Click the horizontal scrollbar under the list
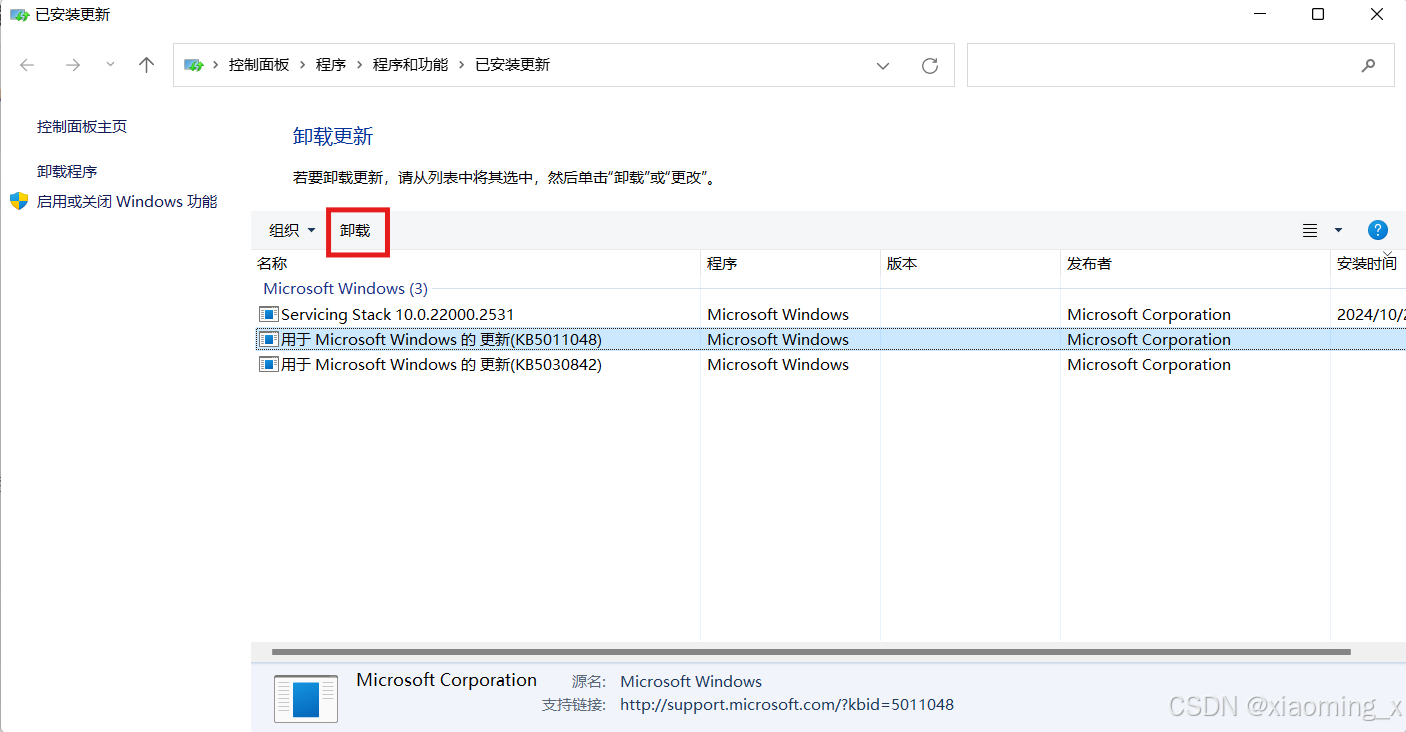The height and width of the screenshot is (732, 1406). coord(810,652)
